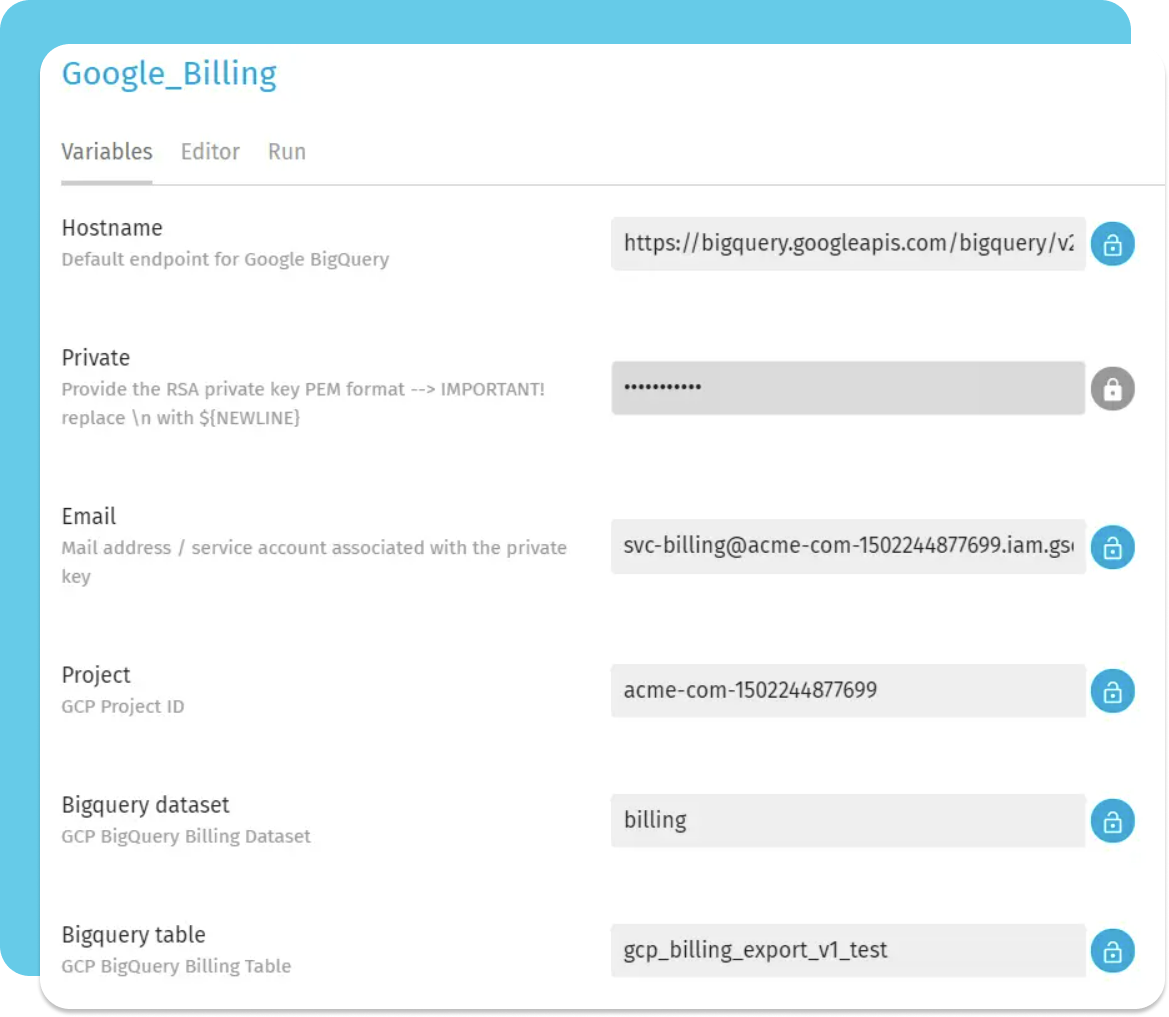
Task: Click the Private variable label
Action: coord(96,357)
